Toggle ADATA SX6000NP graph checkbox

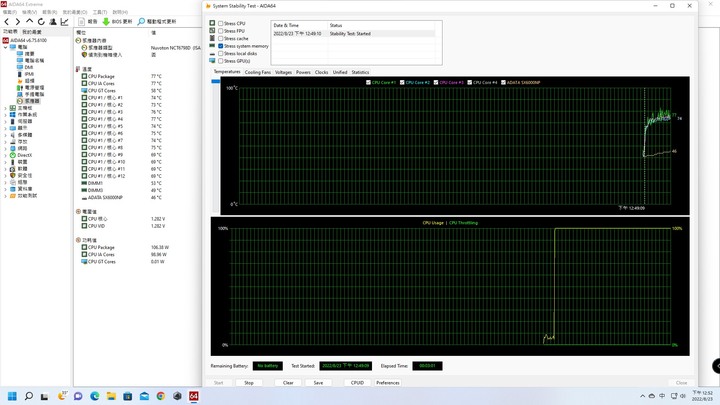click(503, 83)
